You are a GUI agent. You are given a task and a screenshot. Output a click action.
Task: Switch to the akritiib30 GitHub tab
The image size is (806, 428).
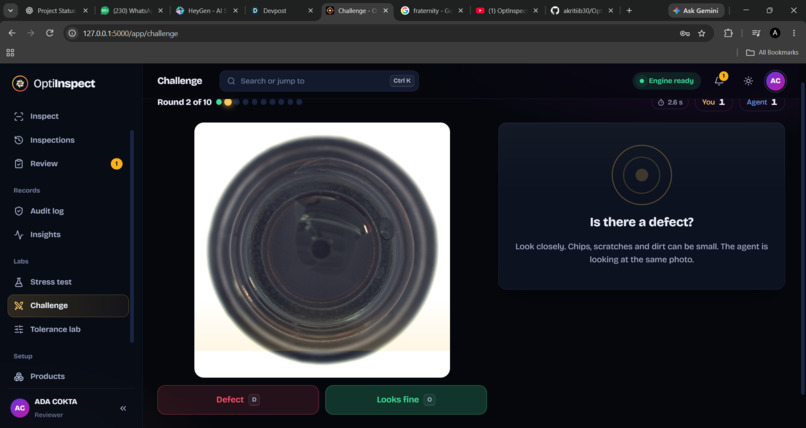582,10
